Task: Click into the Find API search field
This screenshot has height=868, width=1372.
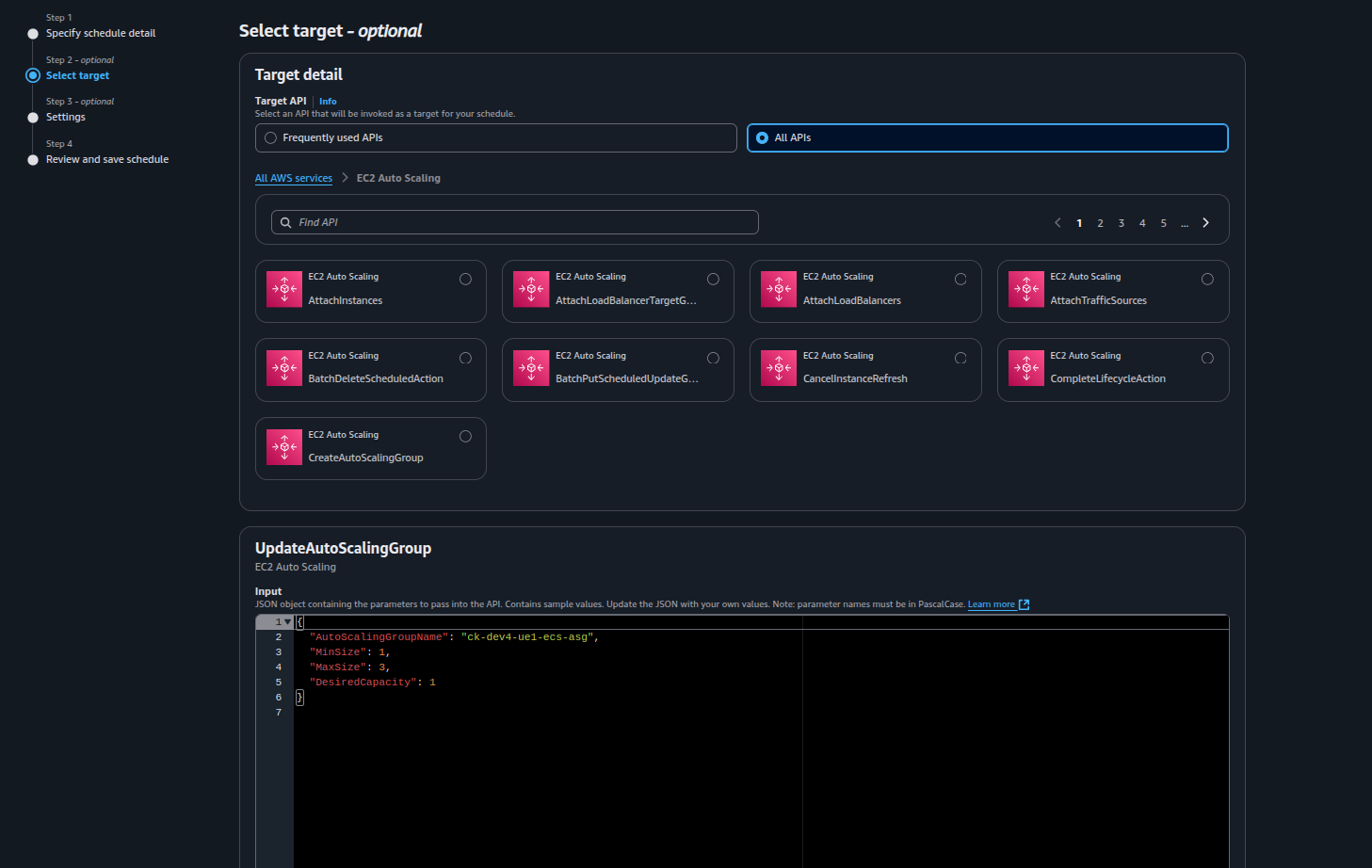Action: click(515, 222)
